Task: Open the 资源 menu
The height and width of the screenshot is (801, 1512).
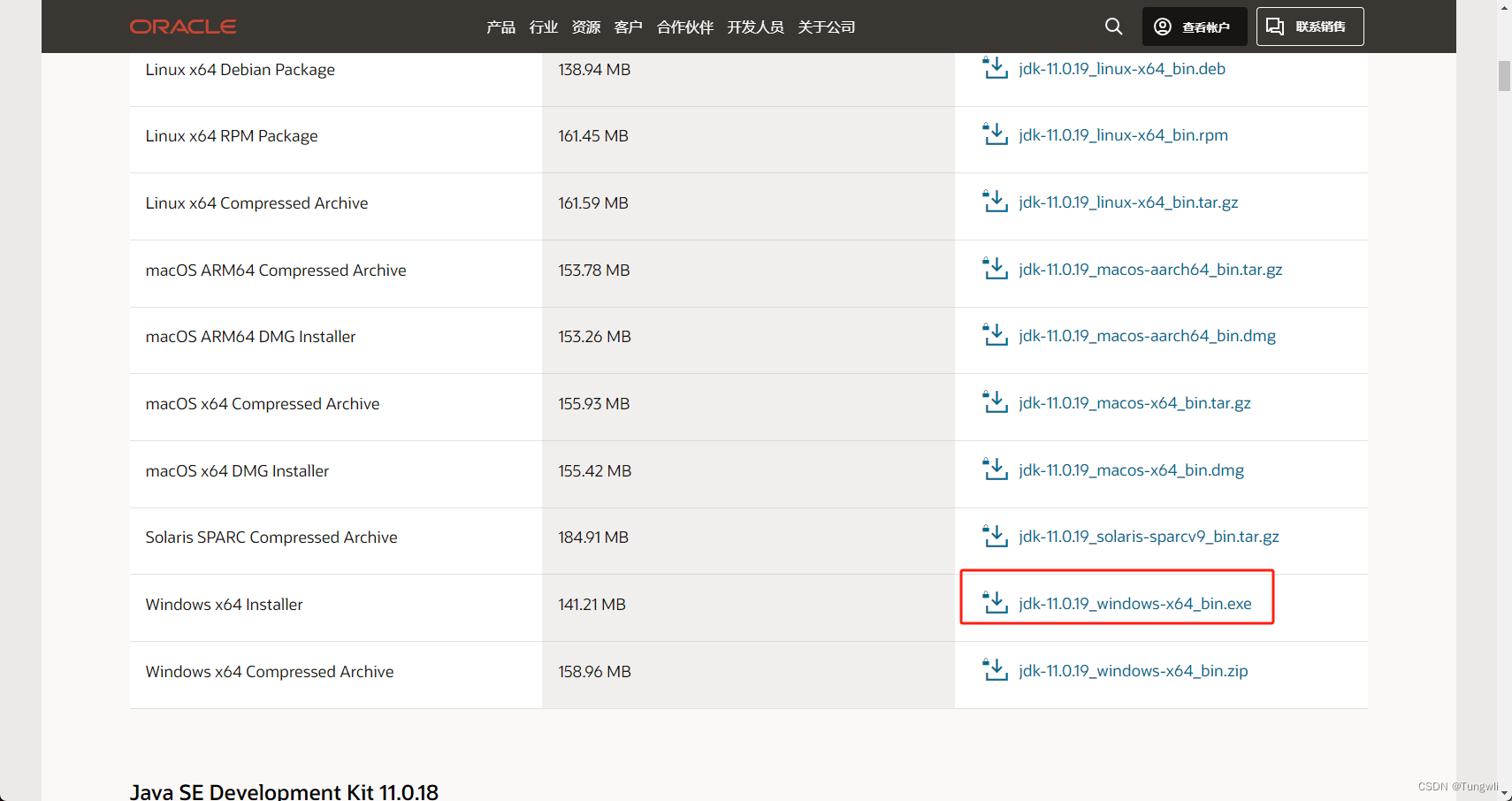Action: (x=585, y=27)
